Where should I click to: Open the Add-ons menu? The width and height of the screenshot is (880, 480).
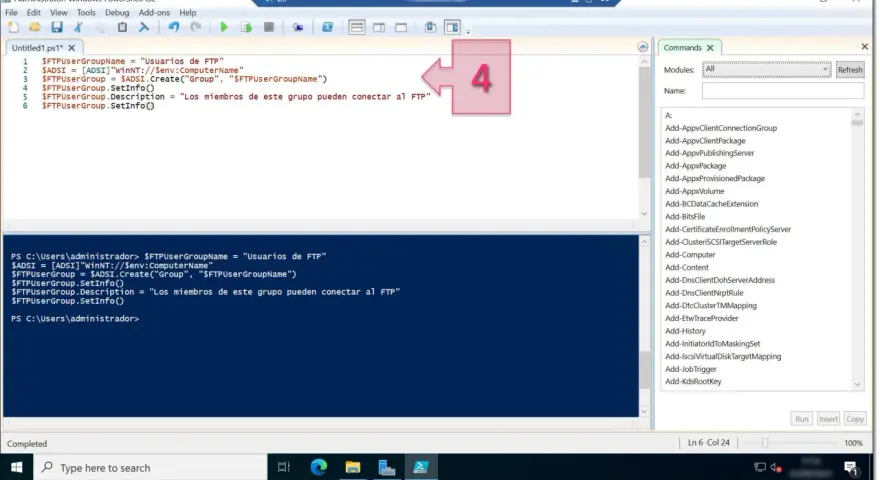point(154,12)
